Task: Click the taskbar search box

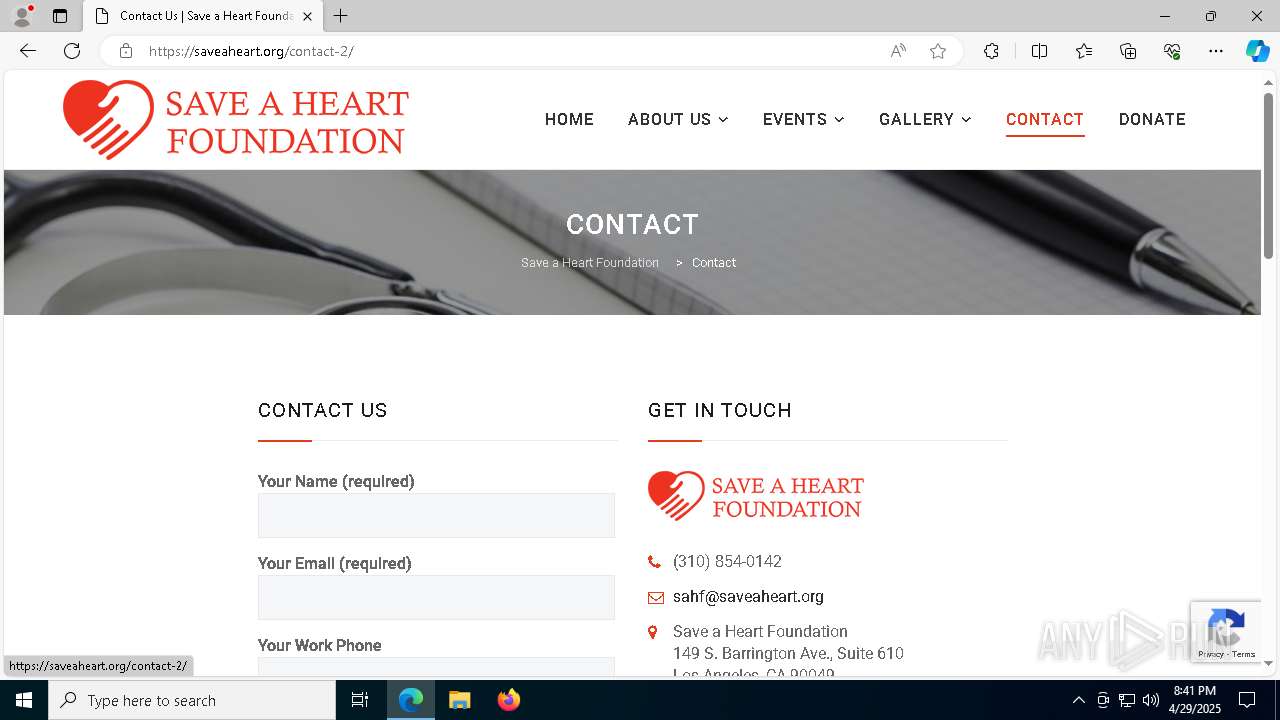Action: coord(192,700)
